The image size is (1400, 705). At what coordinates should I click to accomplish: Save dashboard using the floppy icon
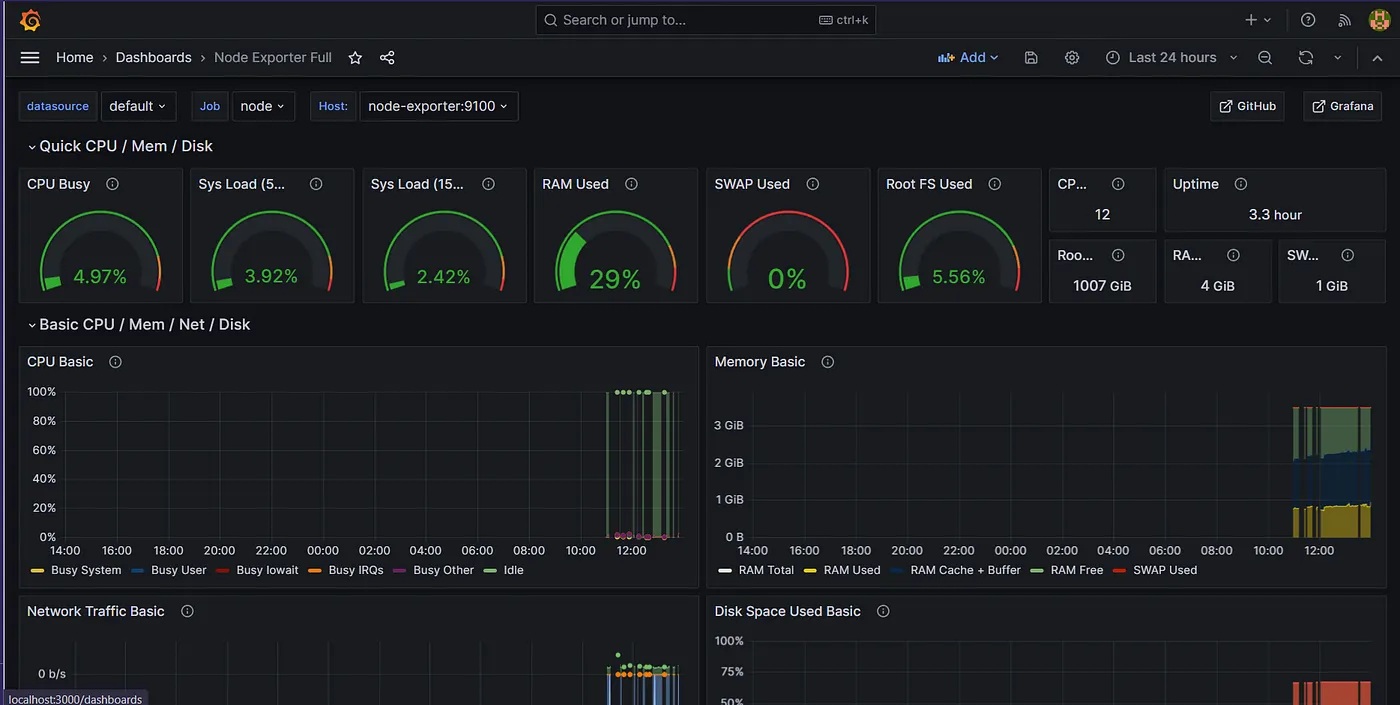[1031, 58]
